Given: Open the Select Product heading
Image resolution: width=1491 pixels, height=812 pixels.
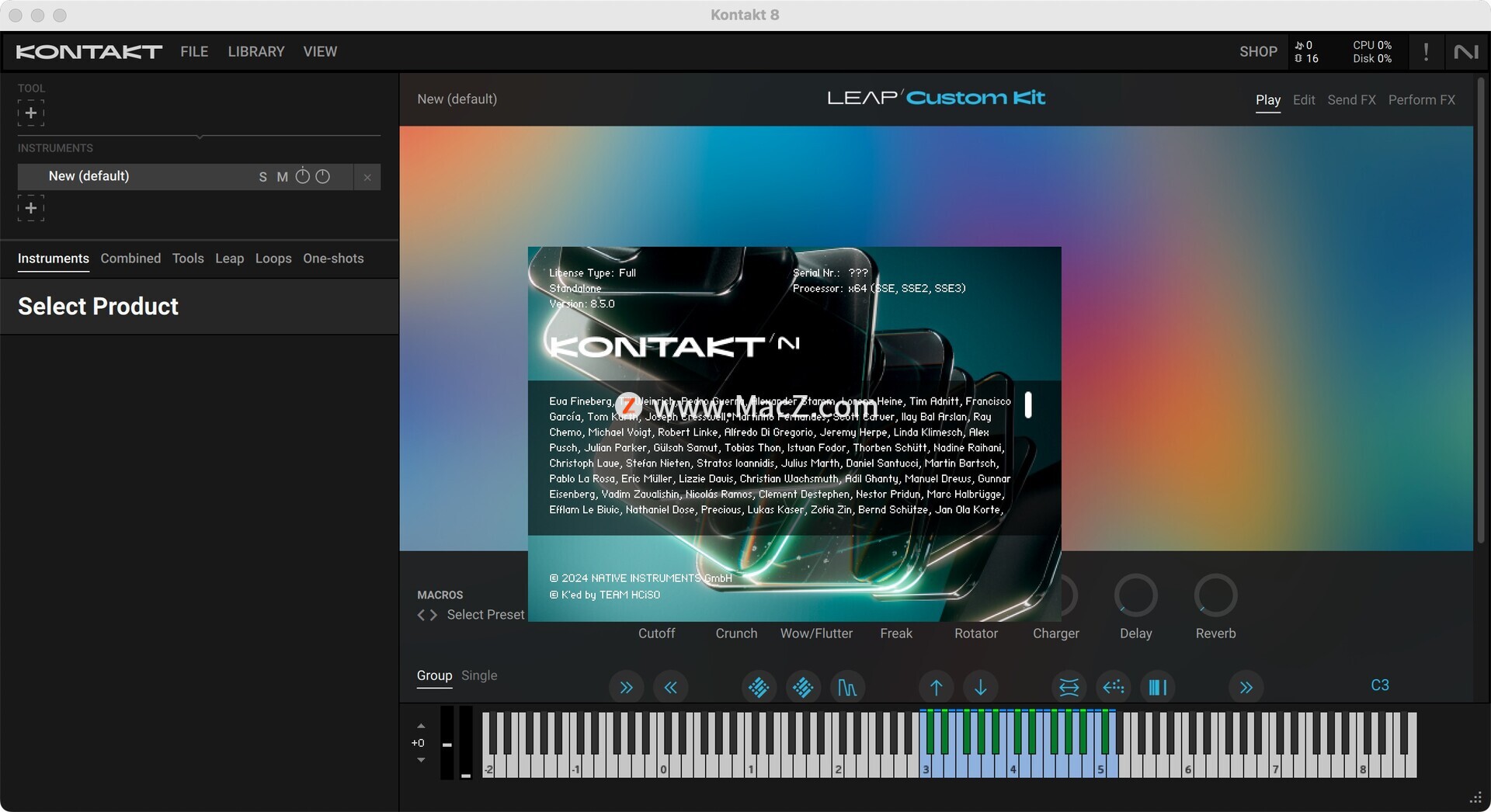Looking at the screenshot, I should (x=98, y=307).
